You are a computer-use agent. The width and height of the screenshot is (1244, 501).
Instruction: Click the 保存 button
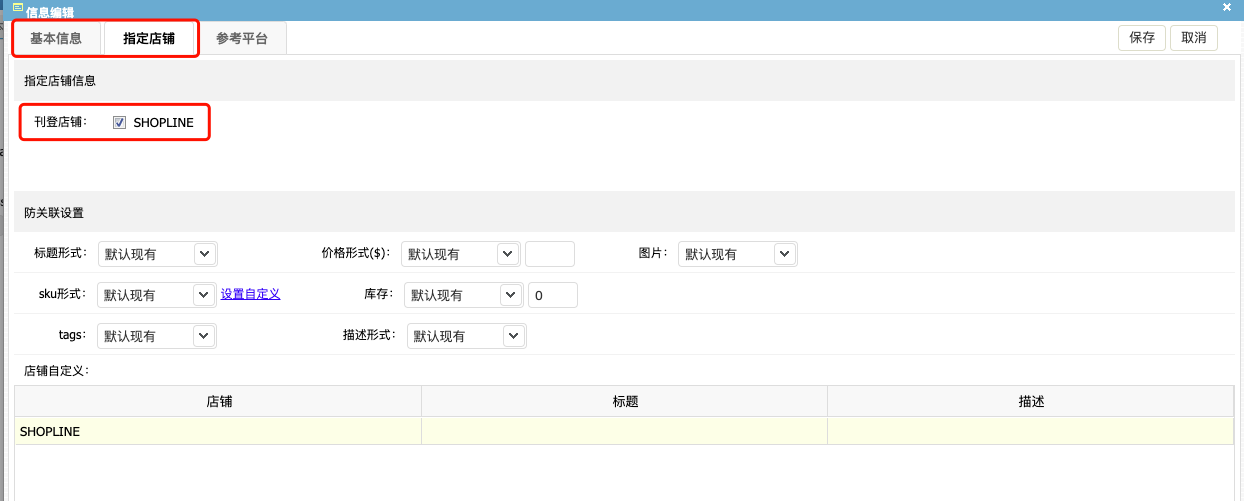tap(1142, 38)
